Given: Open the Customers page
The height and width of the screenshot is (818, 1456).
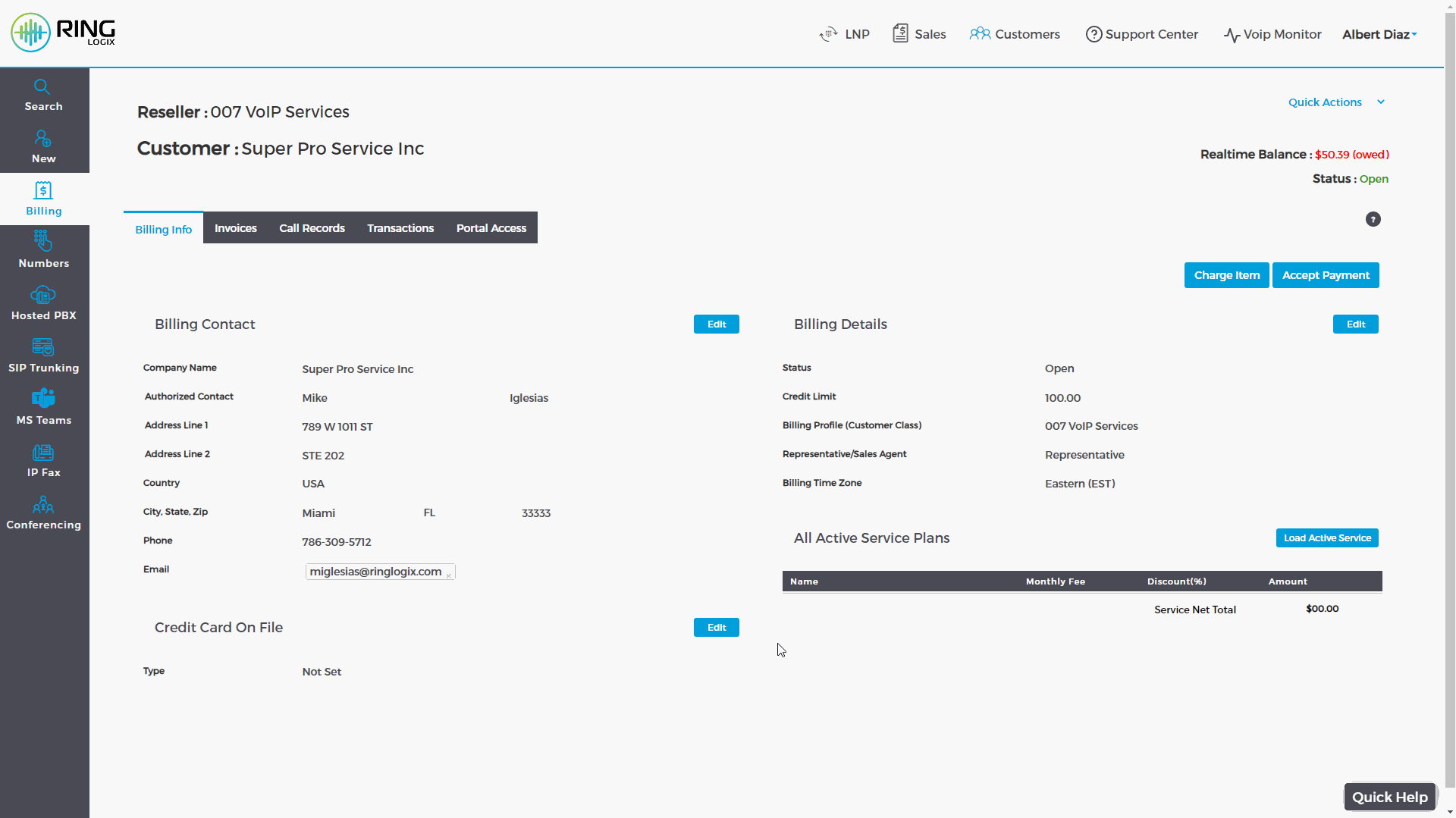Looking at the screenshot, I should [x=1015, y=34].
